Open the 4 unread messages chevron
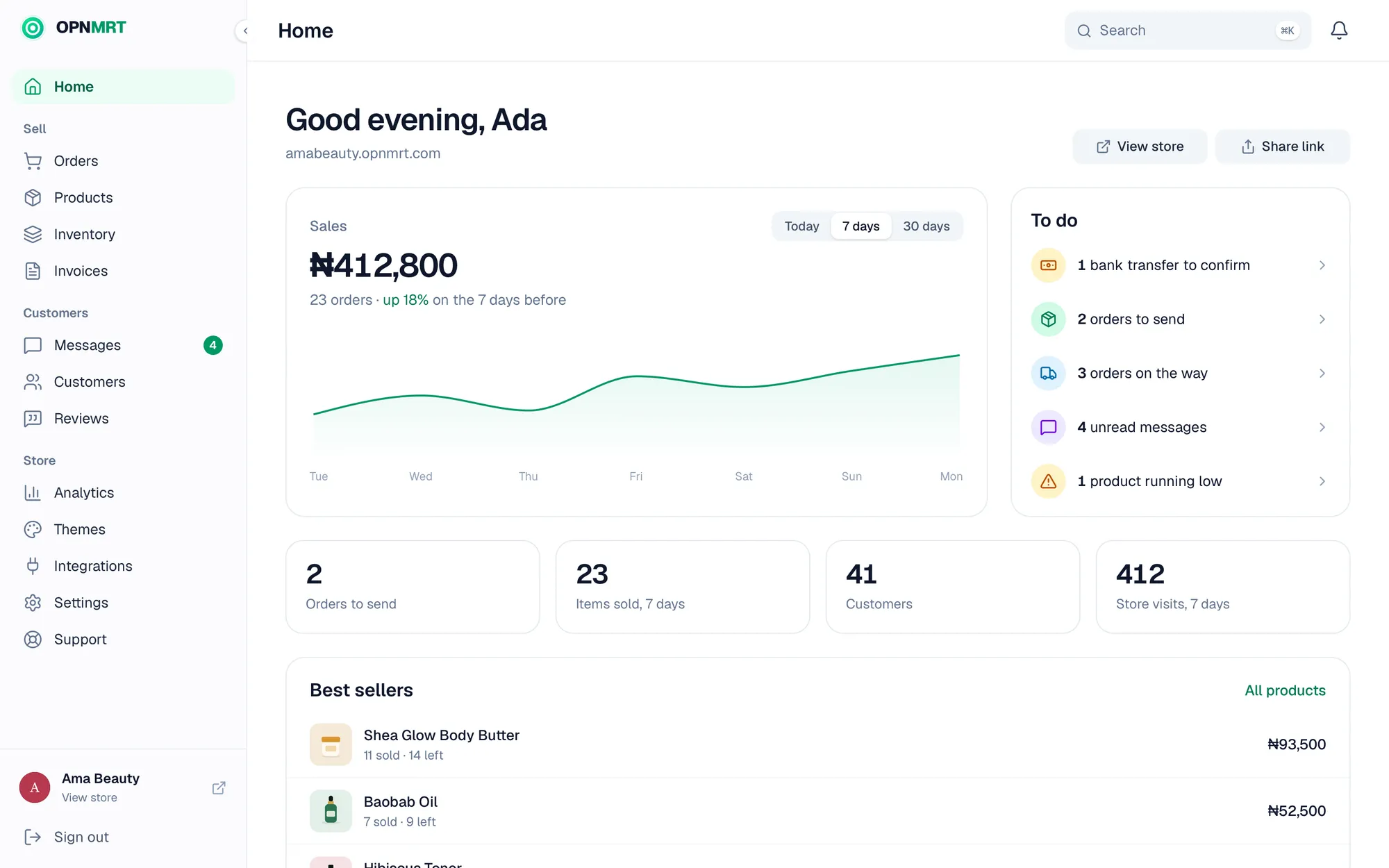The height and width of the screenshot is (868, 1389). click(1322, 427)
